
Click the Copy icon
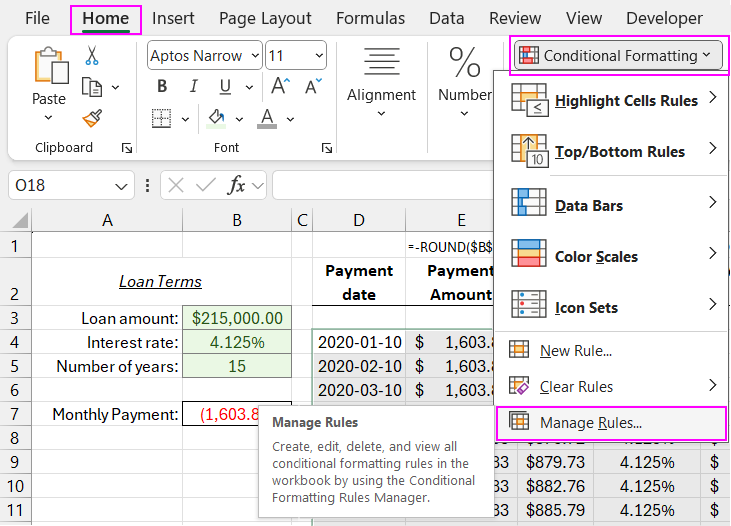[92, 87]
